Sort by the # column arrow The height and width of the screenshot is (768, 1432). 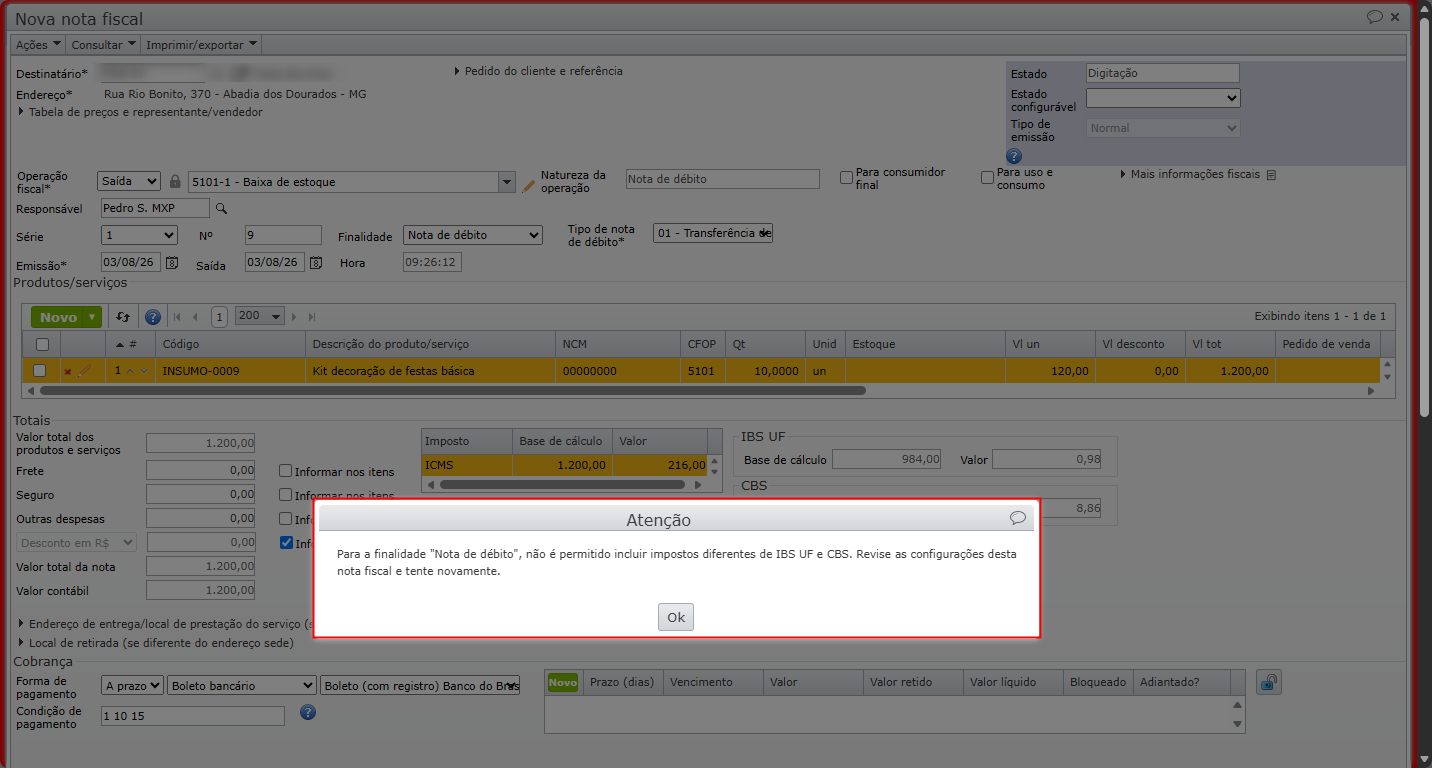120,344
